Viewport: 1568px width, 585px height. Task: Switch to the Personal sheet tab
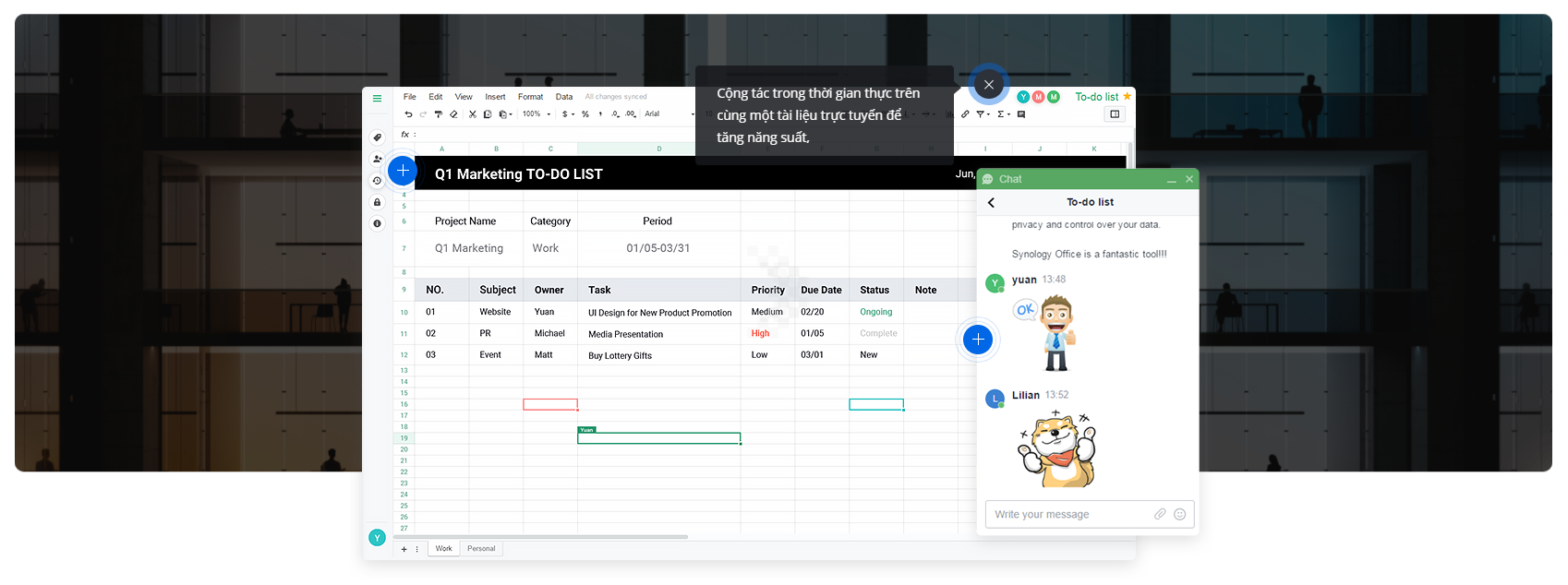481,549
